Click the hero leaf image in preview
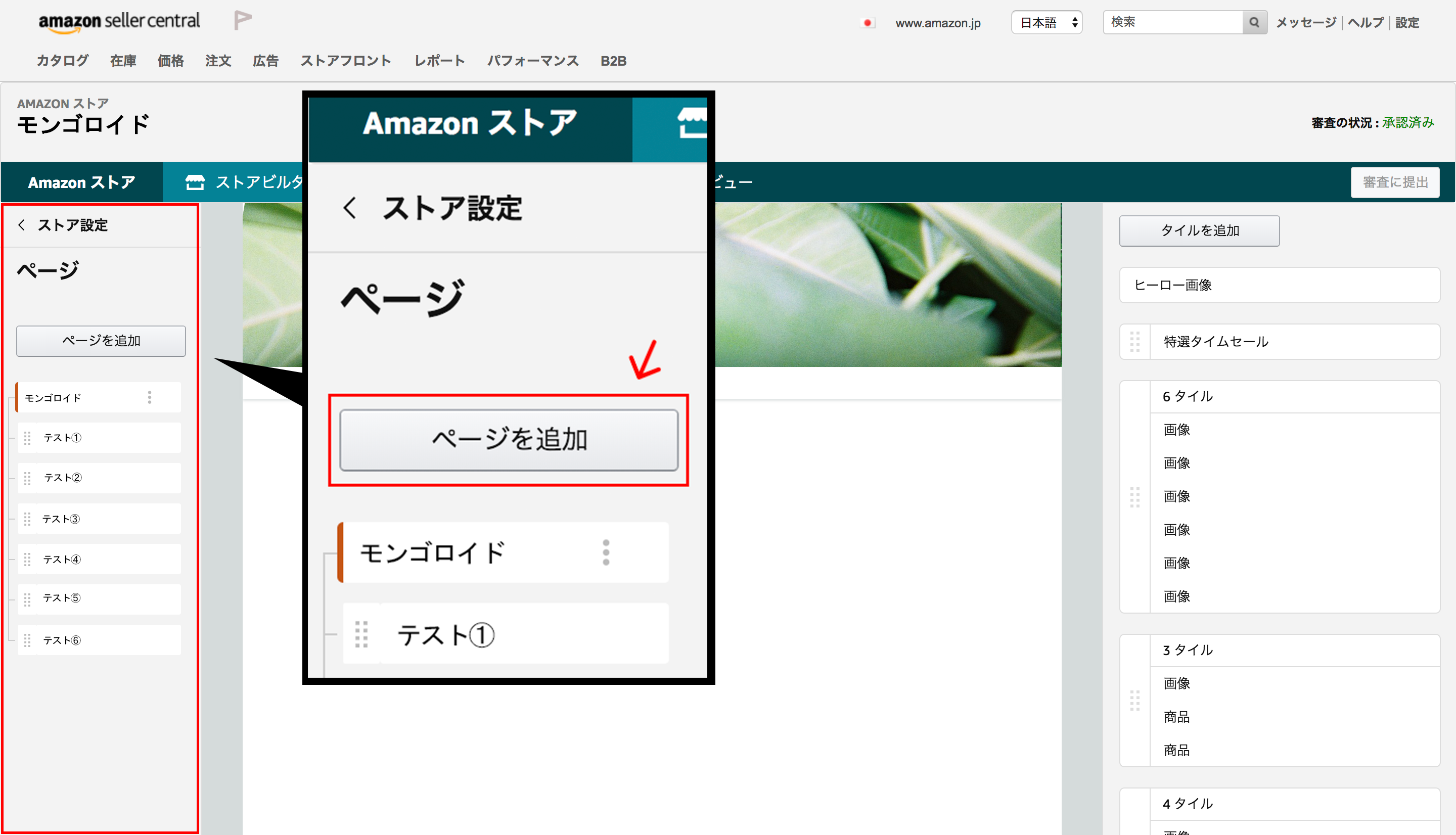The height and width of the screenshot is (835, 1456). [x=888, y=285]
